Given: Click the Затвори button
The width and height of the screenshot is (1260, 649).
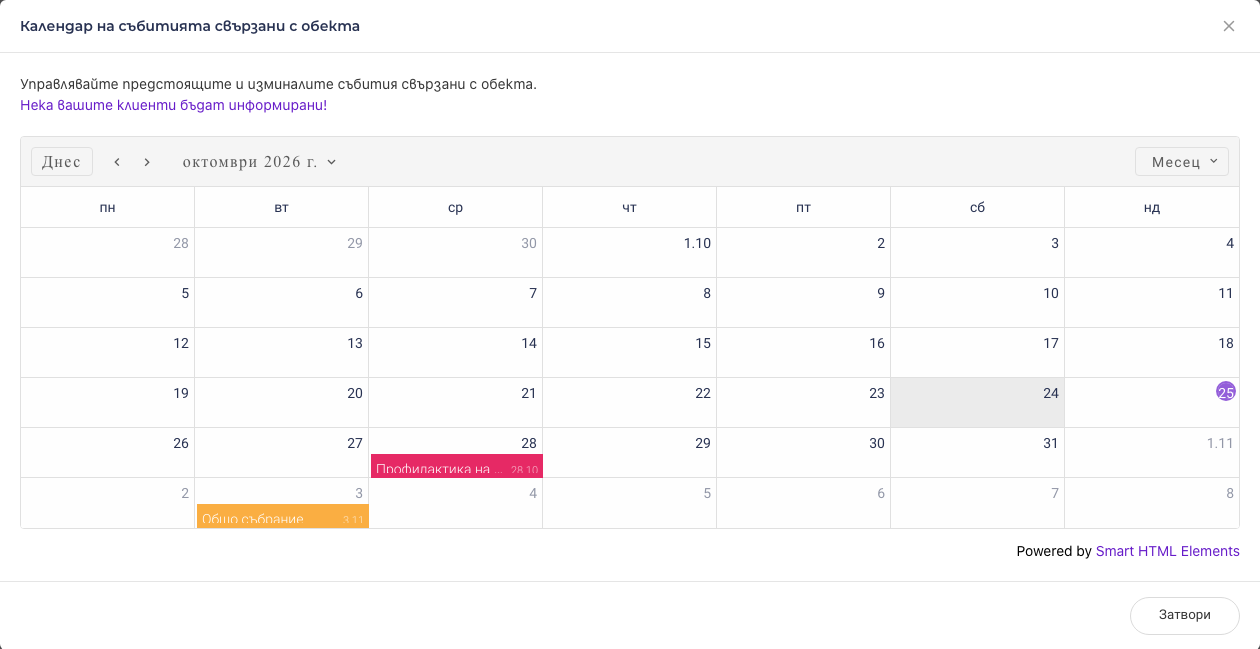Looking at the screenshot, I should [x=1185, y=615].
